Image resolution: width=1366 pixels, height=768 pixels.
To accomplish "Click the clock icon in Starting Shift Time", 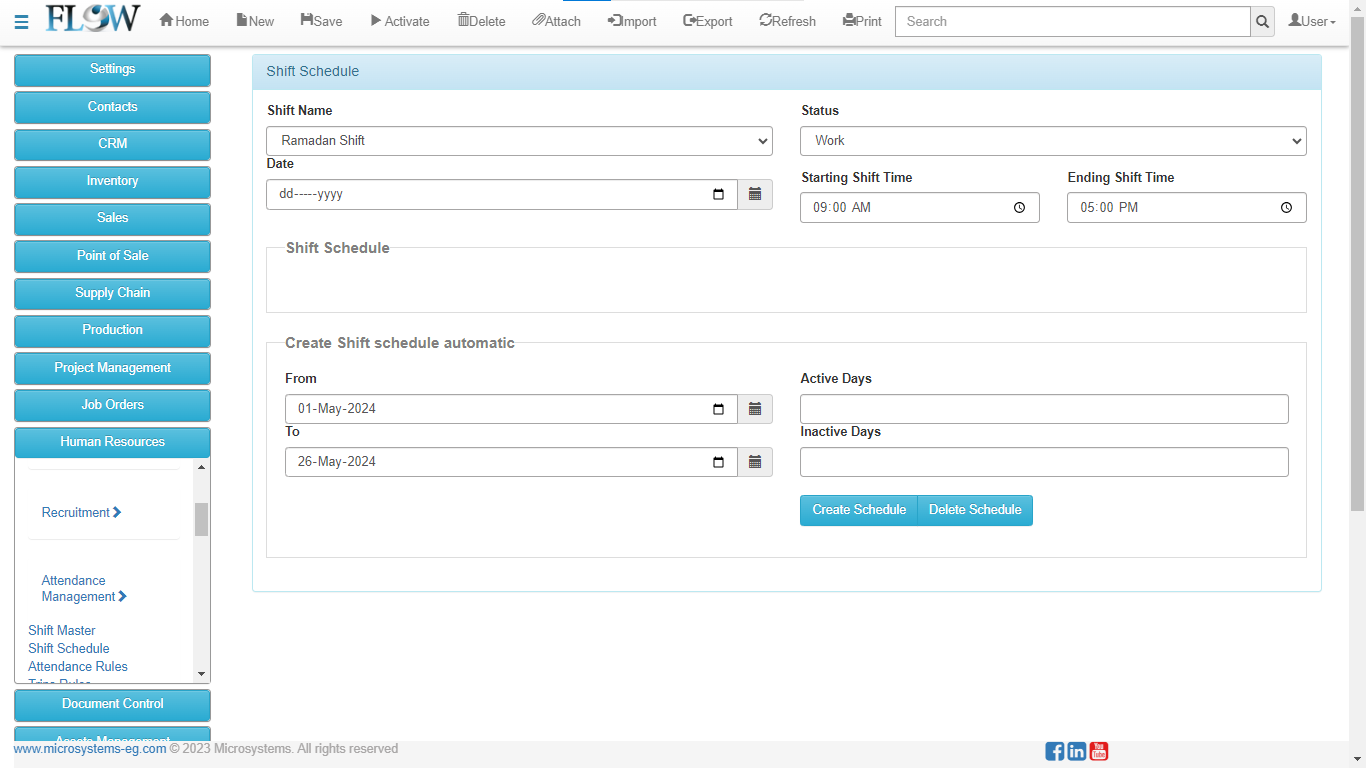I will [1019, 208].
